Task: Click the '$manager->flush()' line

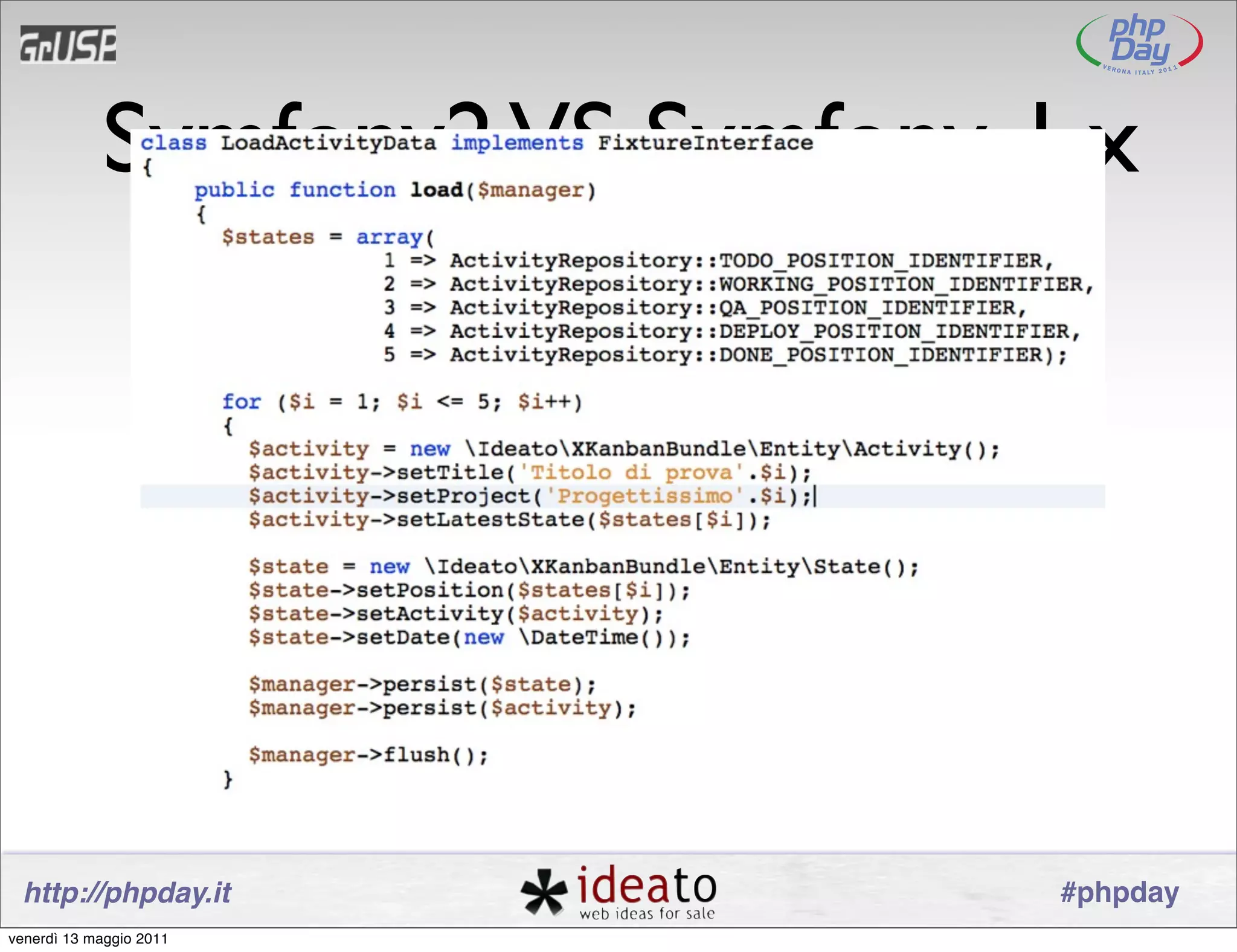Action: tap(368, 755)
